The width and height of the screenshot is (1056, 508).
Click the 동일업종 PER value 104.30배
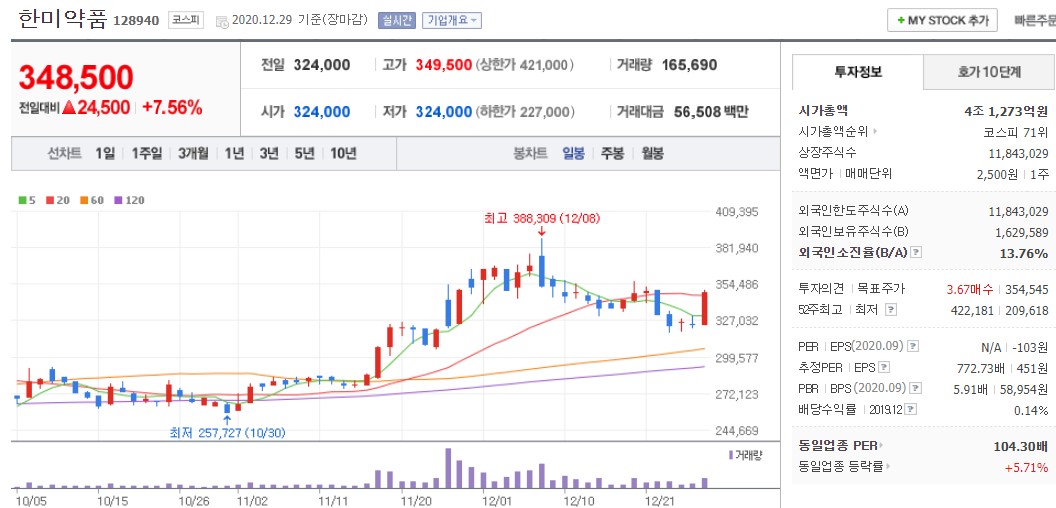point(1020,446)
